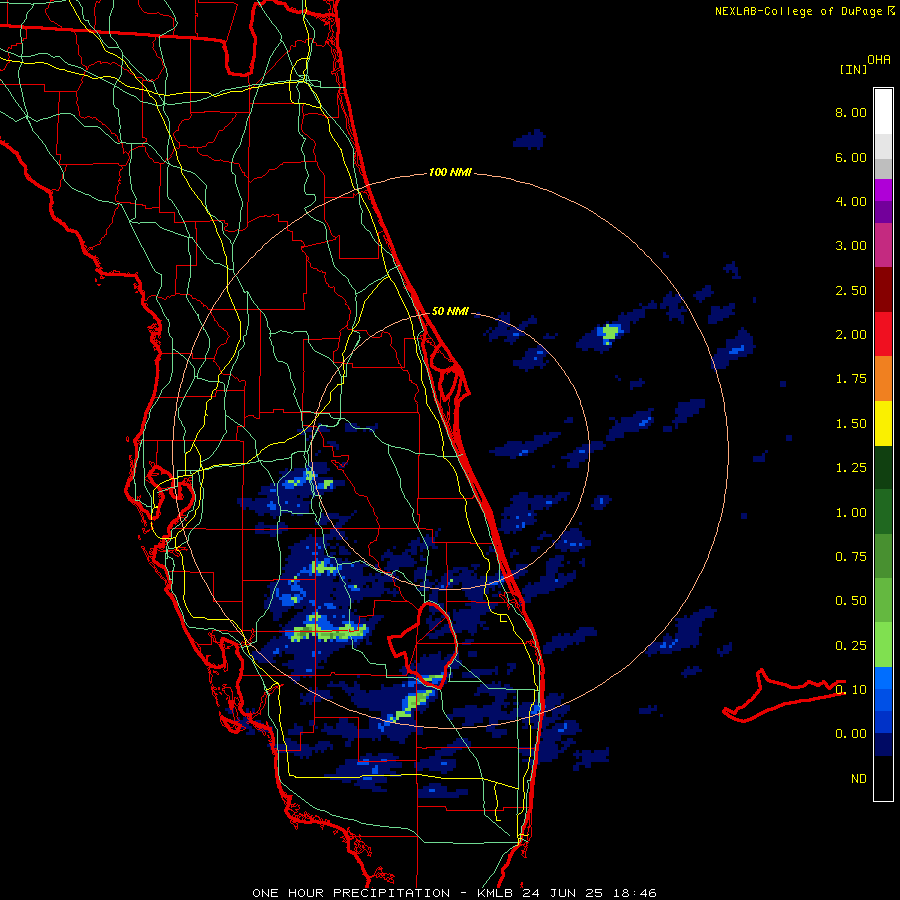Pick the maroon legend swatch near 2.50

pyautogui.click(x=883, y=290)
